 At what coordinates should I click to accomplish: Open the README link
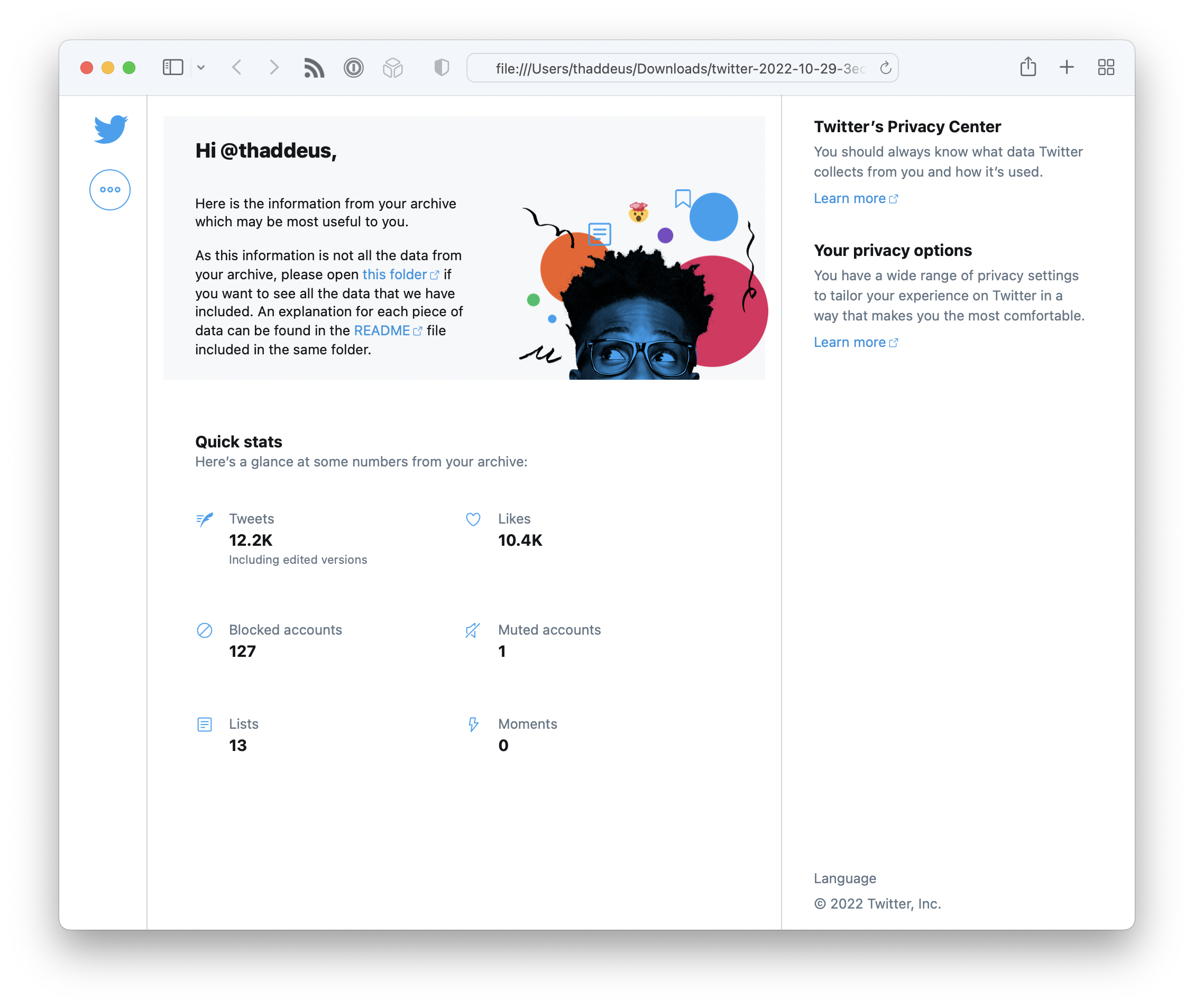388,331
